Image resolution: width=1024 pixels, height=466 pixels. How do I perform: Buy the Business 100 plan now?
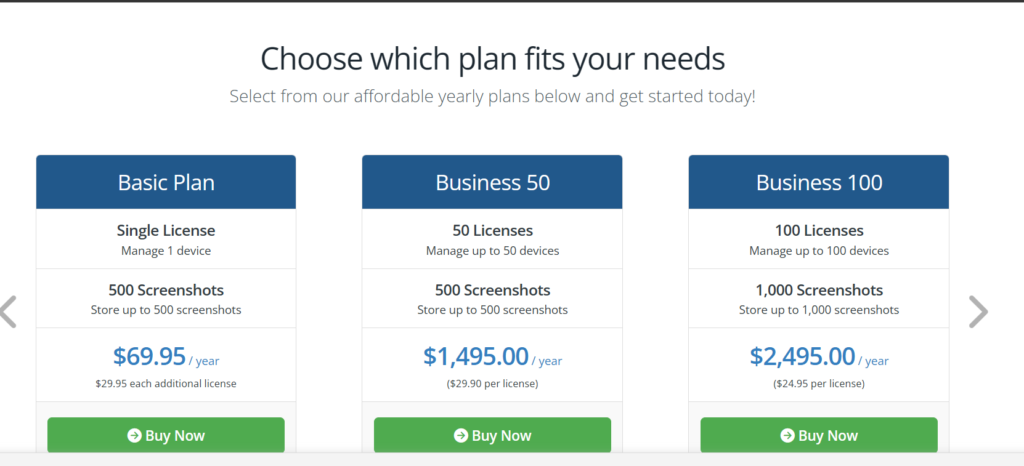pyautogui.click(x=819, y=435)
